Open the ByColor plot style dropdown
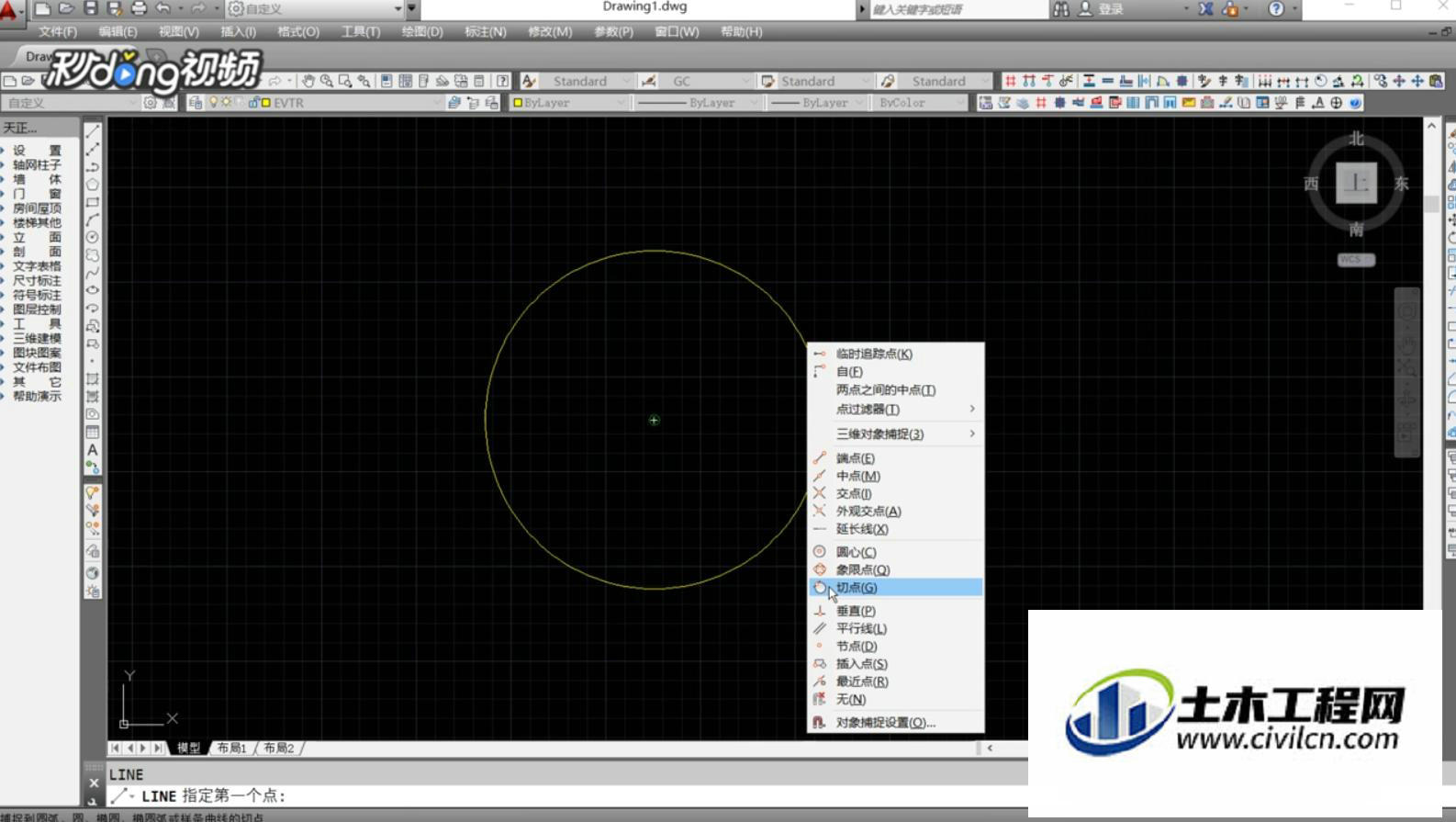1456x822 pixels. tap(921, 103)
